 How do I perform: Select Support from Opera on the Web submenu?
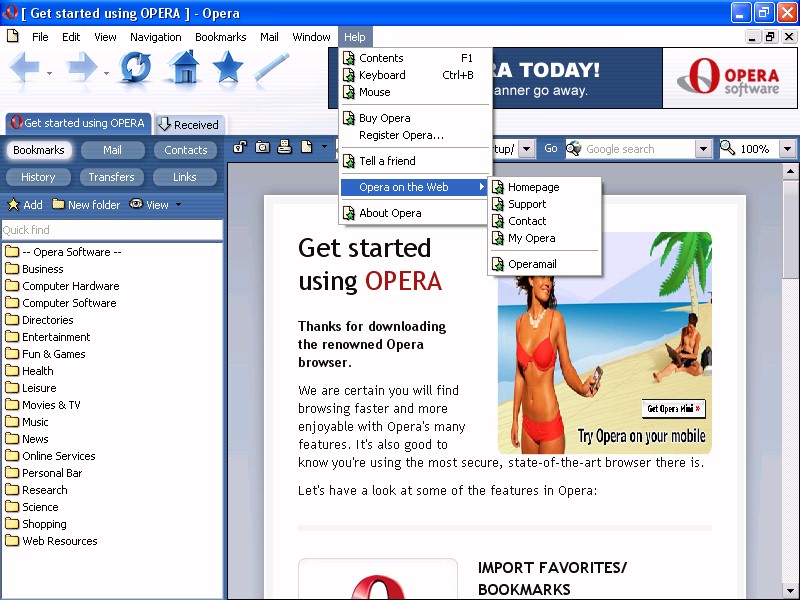[526, 204]
